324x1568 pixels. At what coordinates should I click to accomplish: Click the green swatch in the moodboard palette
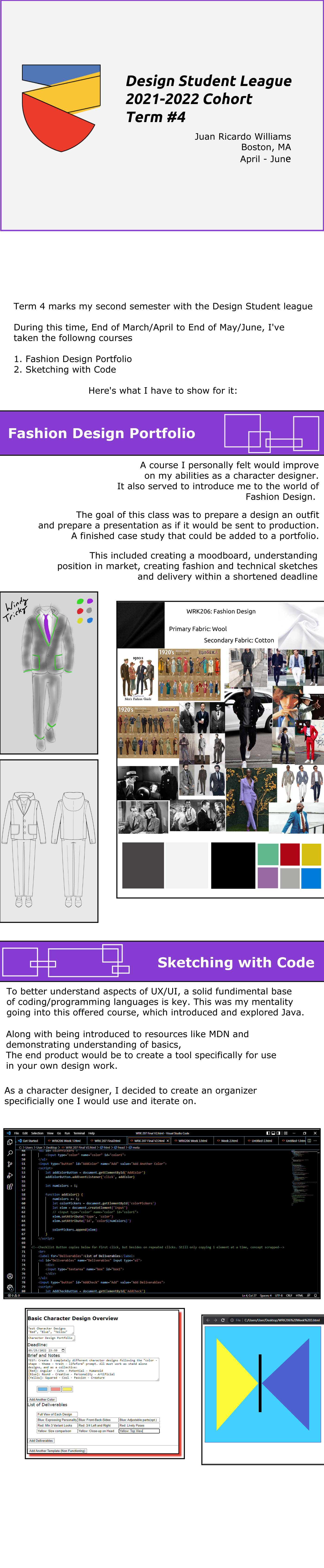(x=268, y=854)
